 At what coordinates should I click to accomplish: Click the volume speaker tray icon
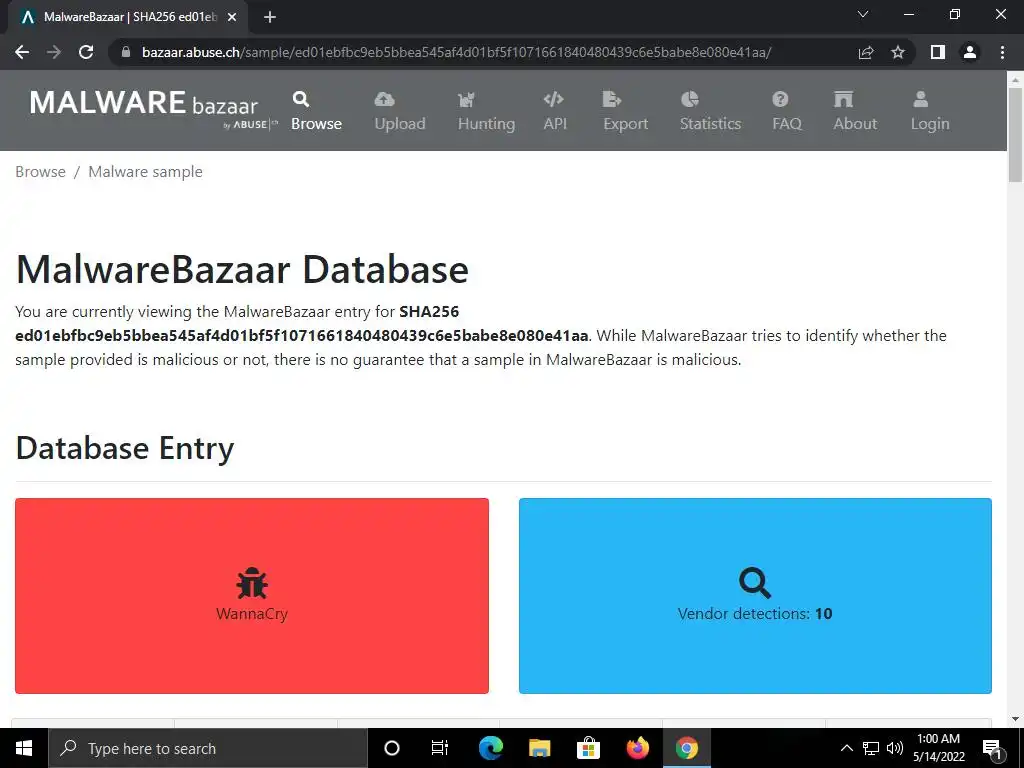895,748
